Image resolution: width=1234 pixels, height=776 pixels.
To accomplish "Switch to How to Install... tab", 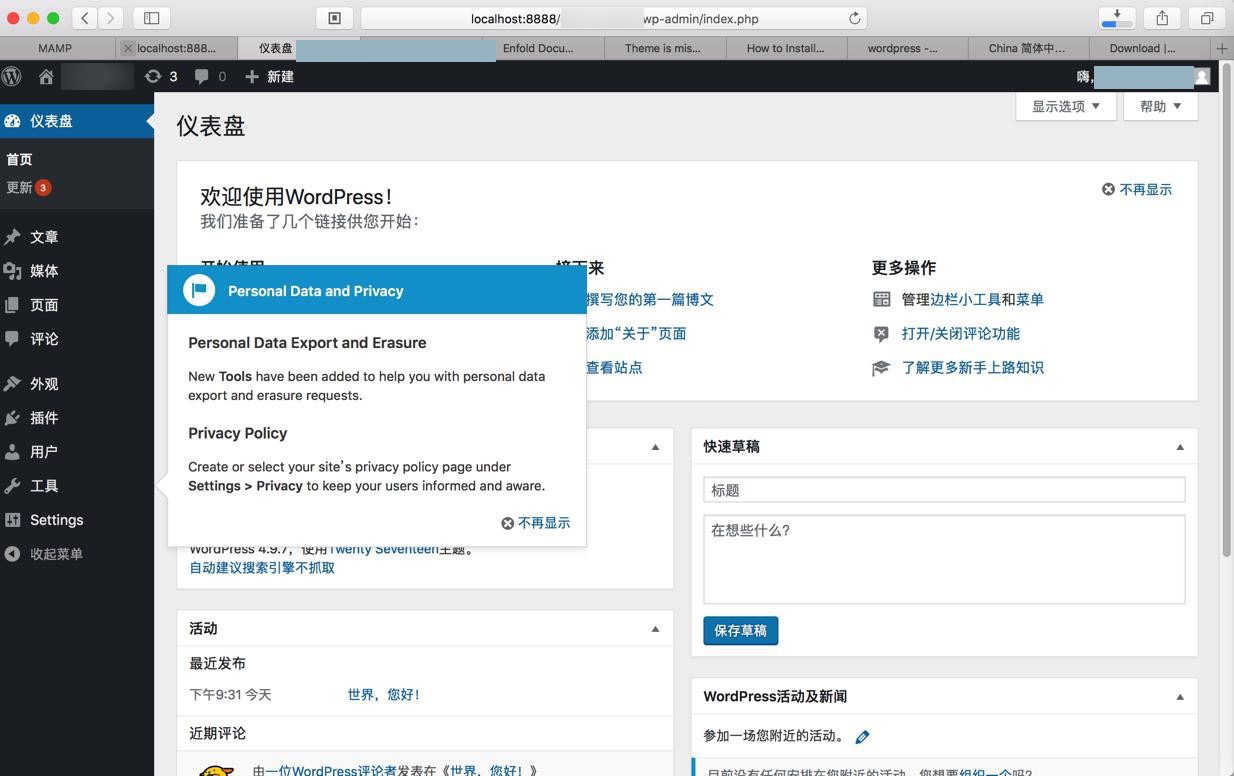I will [x=786, y=48].
